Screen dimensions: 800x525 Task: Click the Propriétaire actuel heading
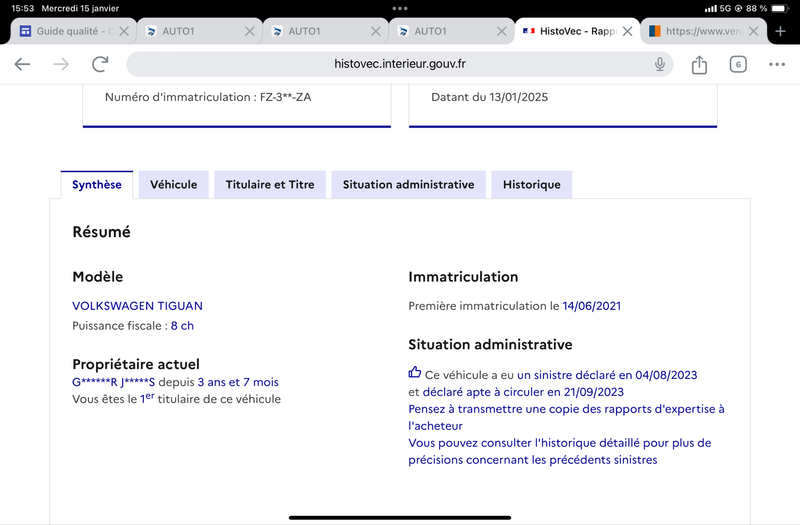click(x=136, y=364)
